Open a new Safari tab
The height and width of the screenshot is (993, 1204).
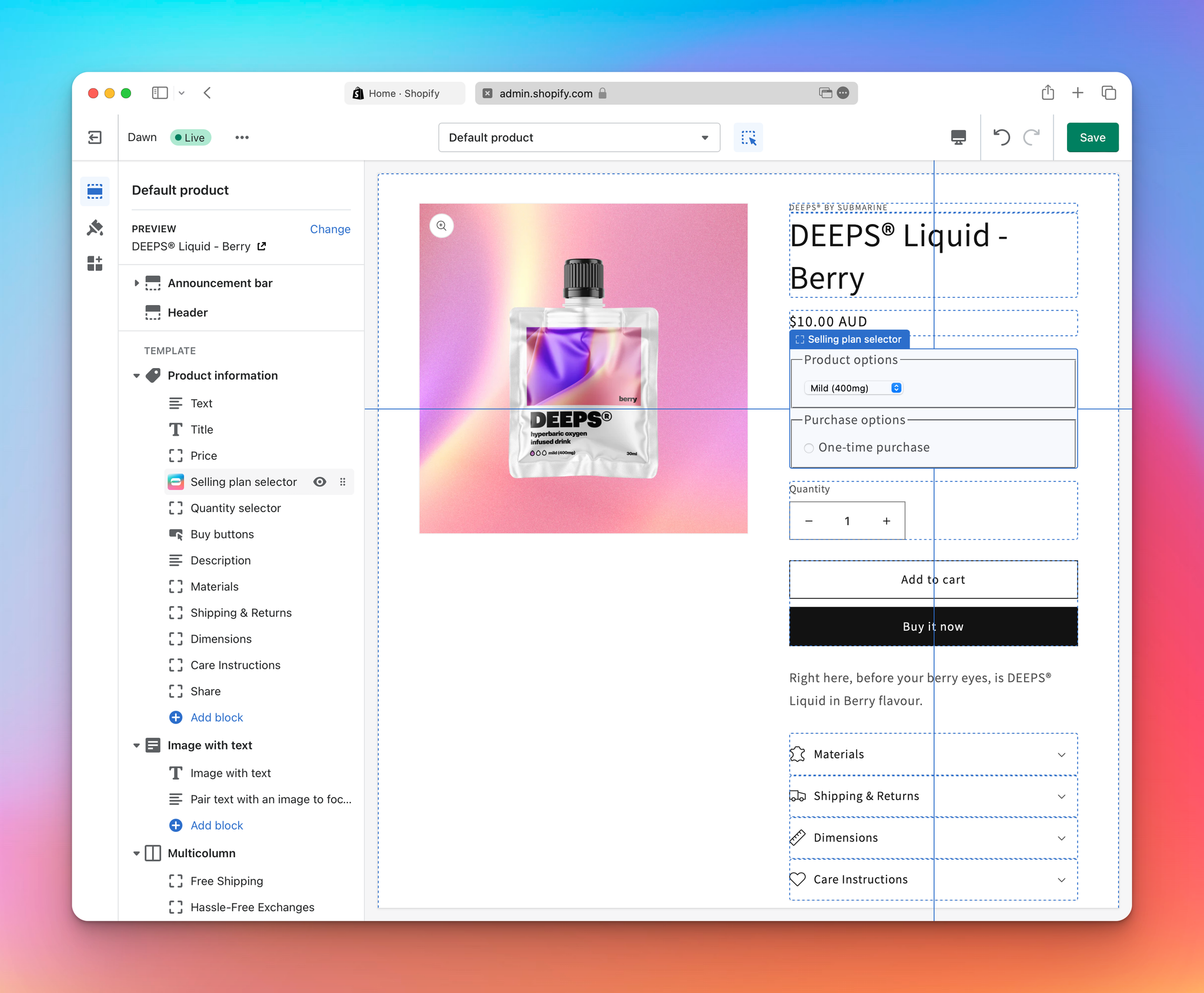1078,92
